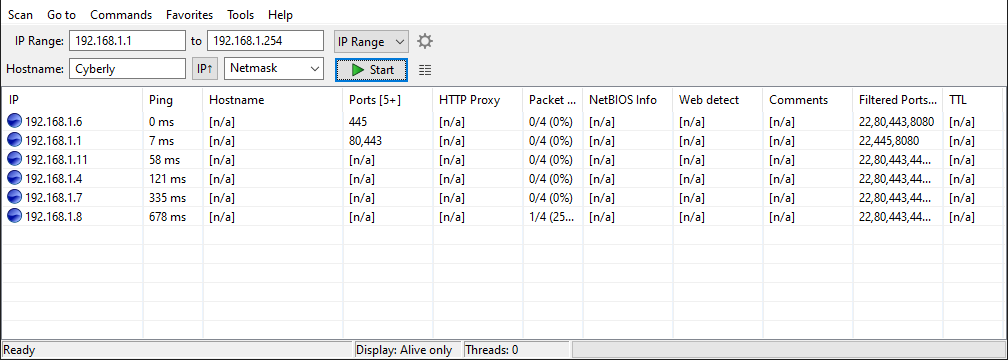Viewport: 1008px width, 360px height.
Task: Click the Hostname field containing Cyberly
Action: coord(127,68)
